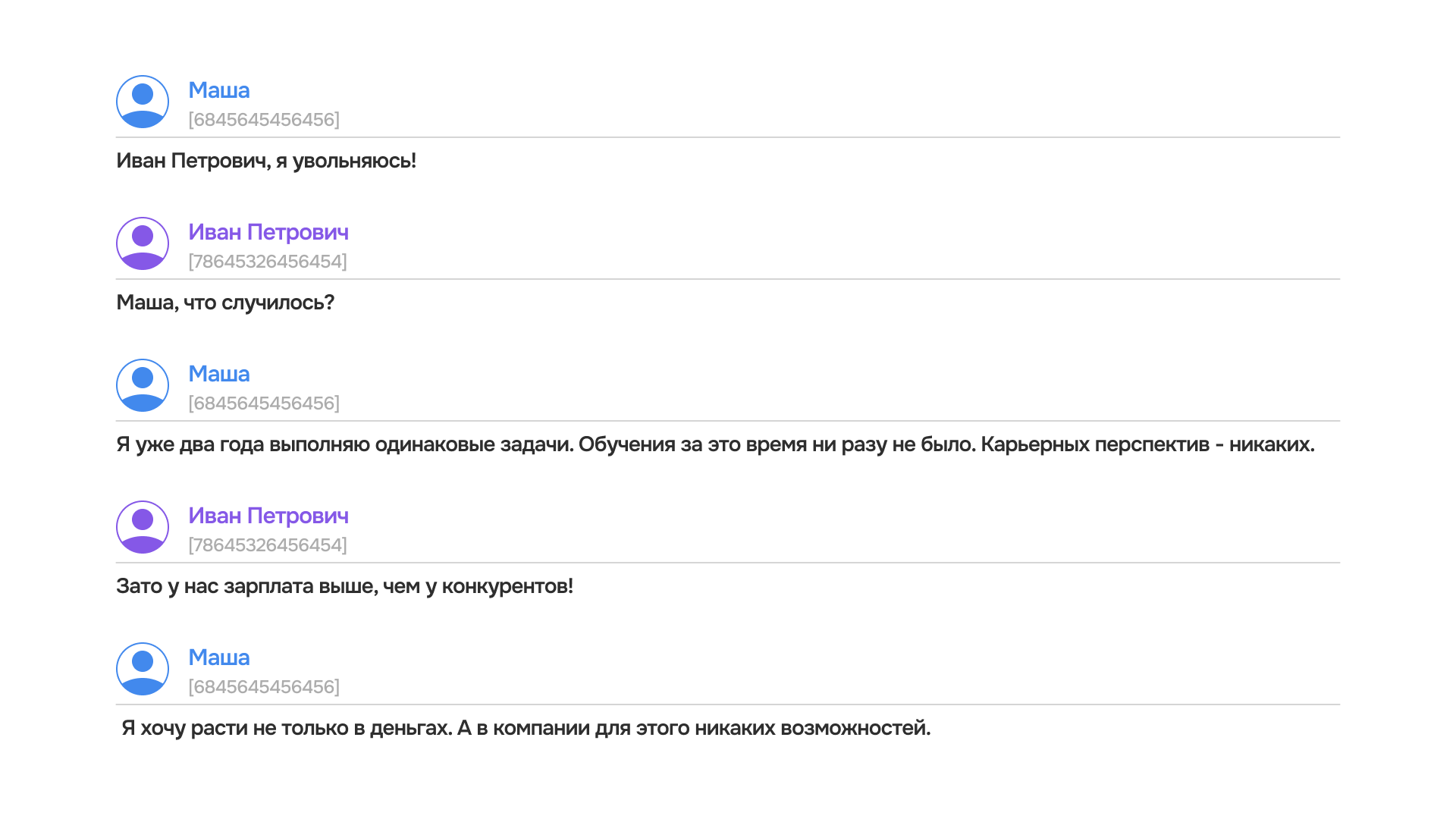Screen dimensions: 1456x819
Task: Click message 'Иван Петрович, я увольняюсь!'
Action: [x=266, y=161]
